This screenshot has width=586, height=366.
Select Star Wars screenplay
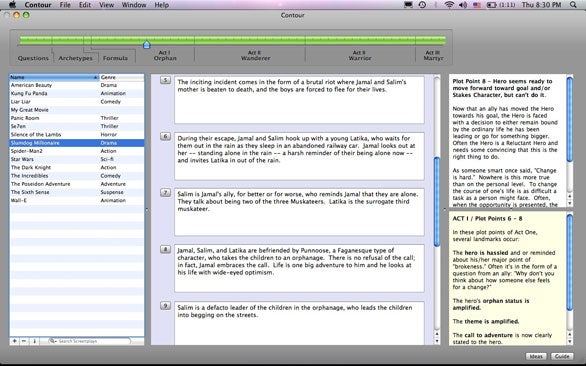pos(77,159)
